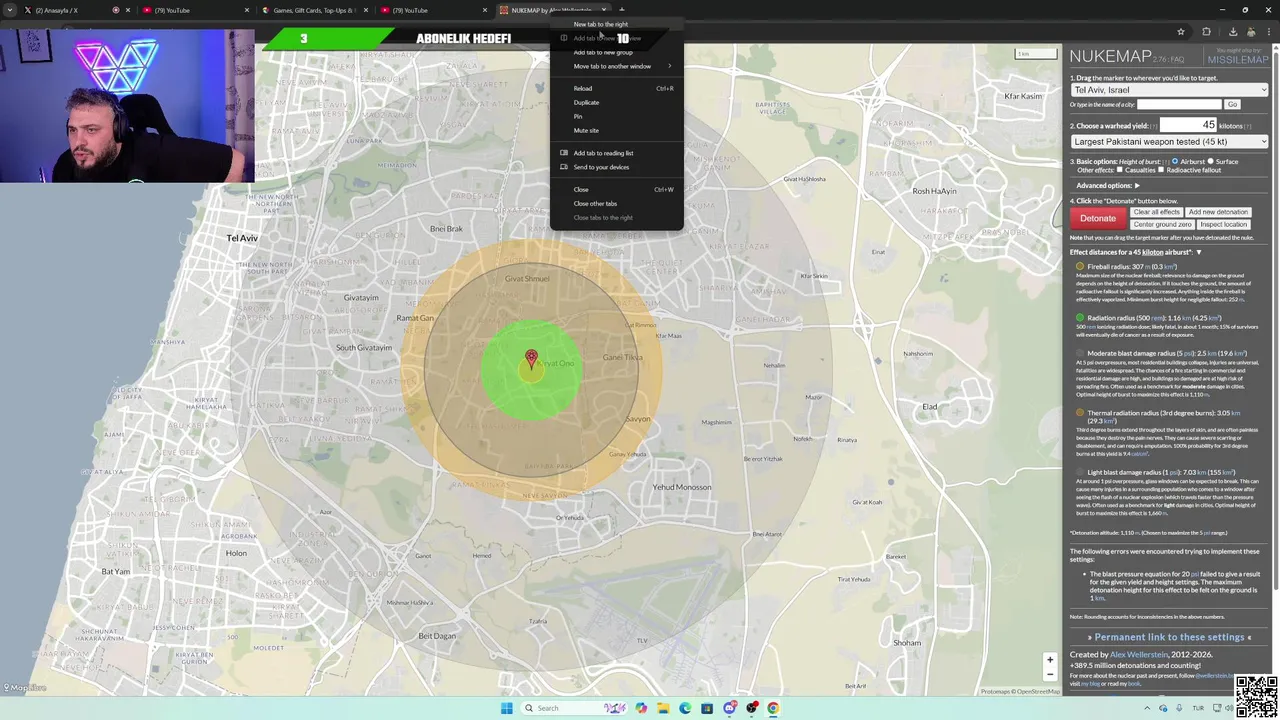Toggle the Fireball radius effect marker
The width and height of the screenshot is (1280, 720).
point(1080,267)
